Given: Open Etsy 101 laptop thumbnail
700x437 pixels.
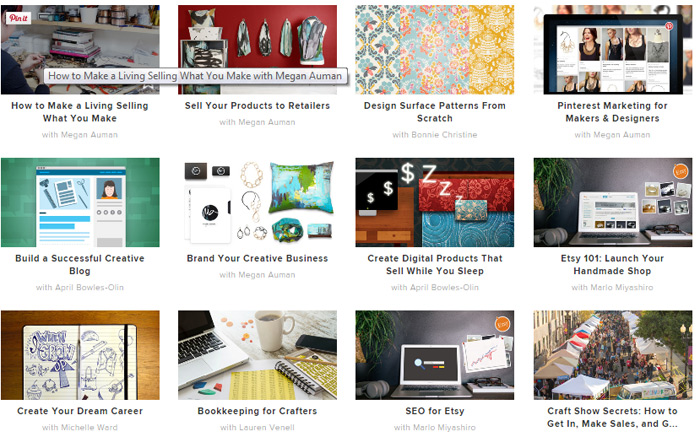Looking at the screenshot, I should click(x=612, y=202).
